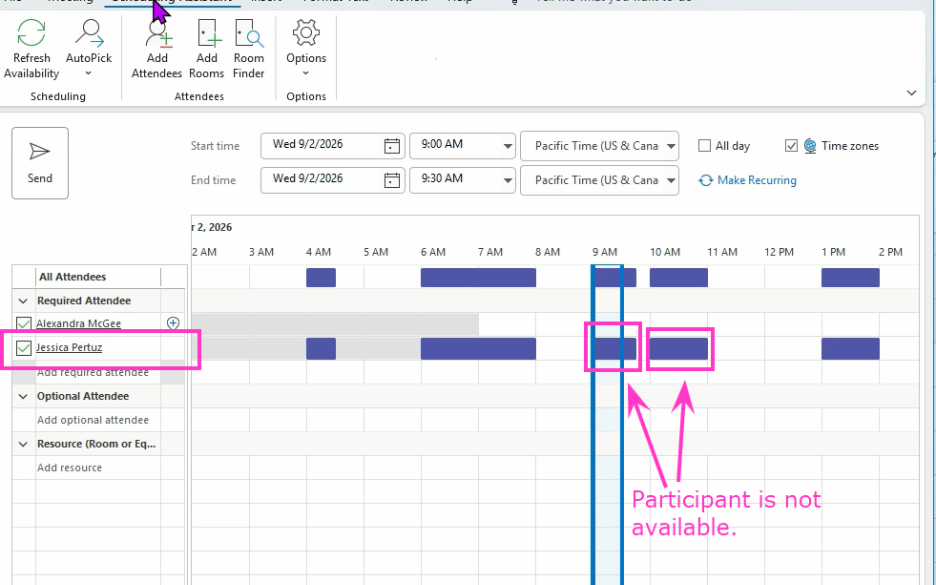The width and height of the screenshot is (936, 585).
Task: Collapse the Optional Attendee group
Action: [x=23, y=396]
